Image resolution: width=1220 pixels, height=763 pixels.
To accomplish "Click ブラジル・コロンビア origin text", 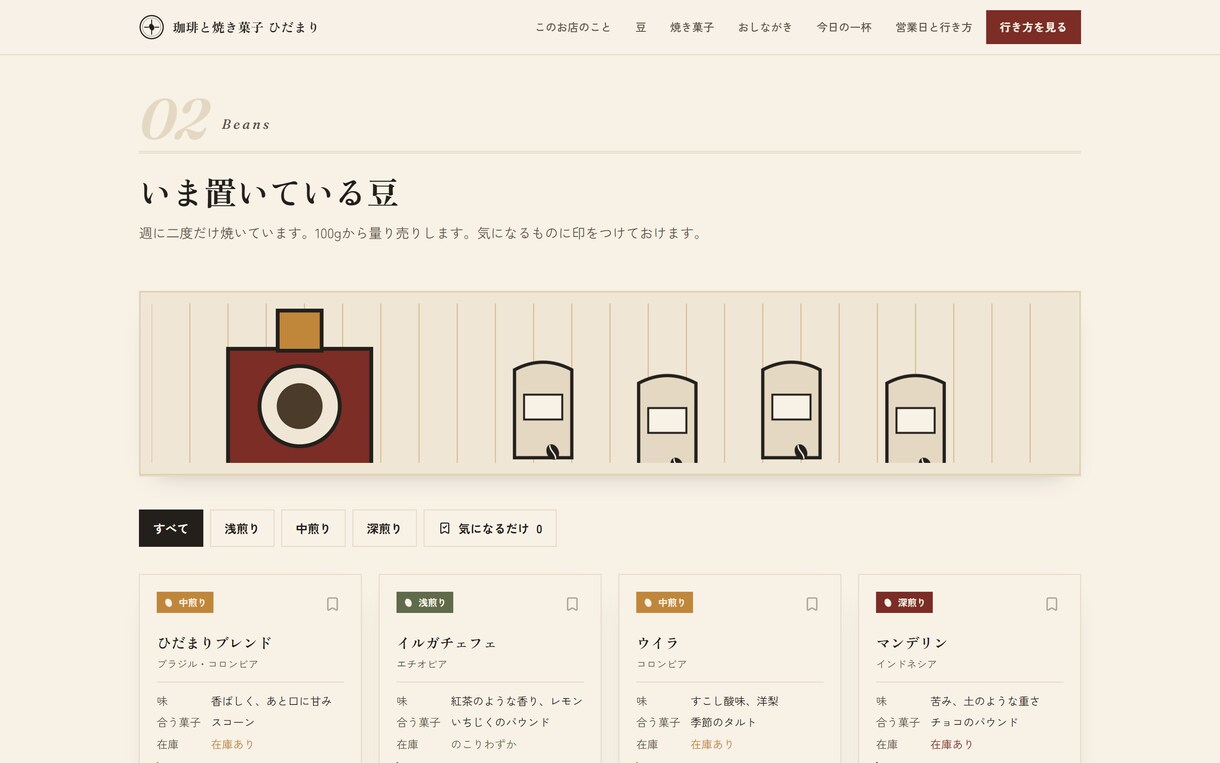I will (208, 664).
